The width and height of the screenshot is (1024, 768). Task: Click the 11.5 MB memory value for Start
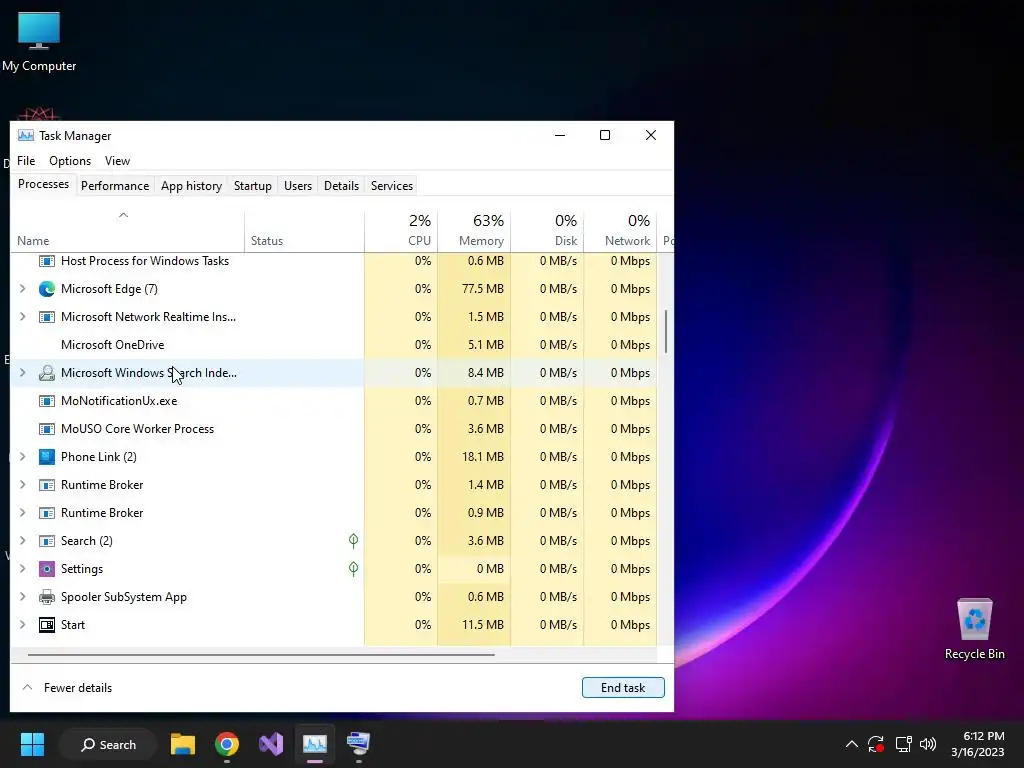(483, 625)
